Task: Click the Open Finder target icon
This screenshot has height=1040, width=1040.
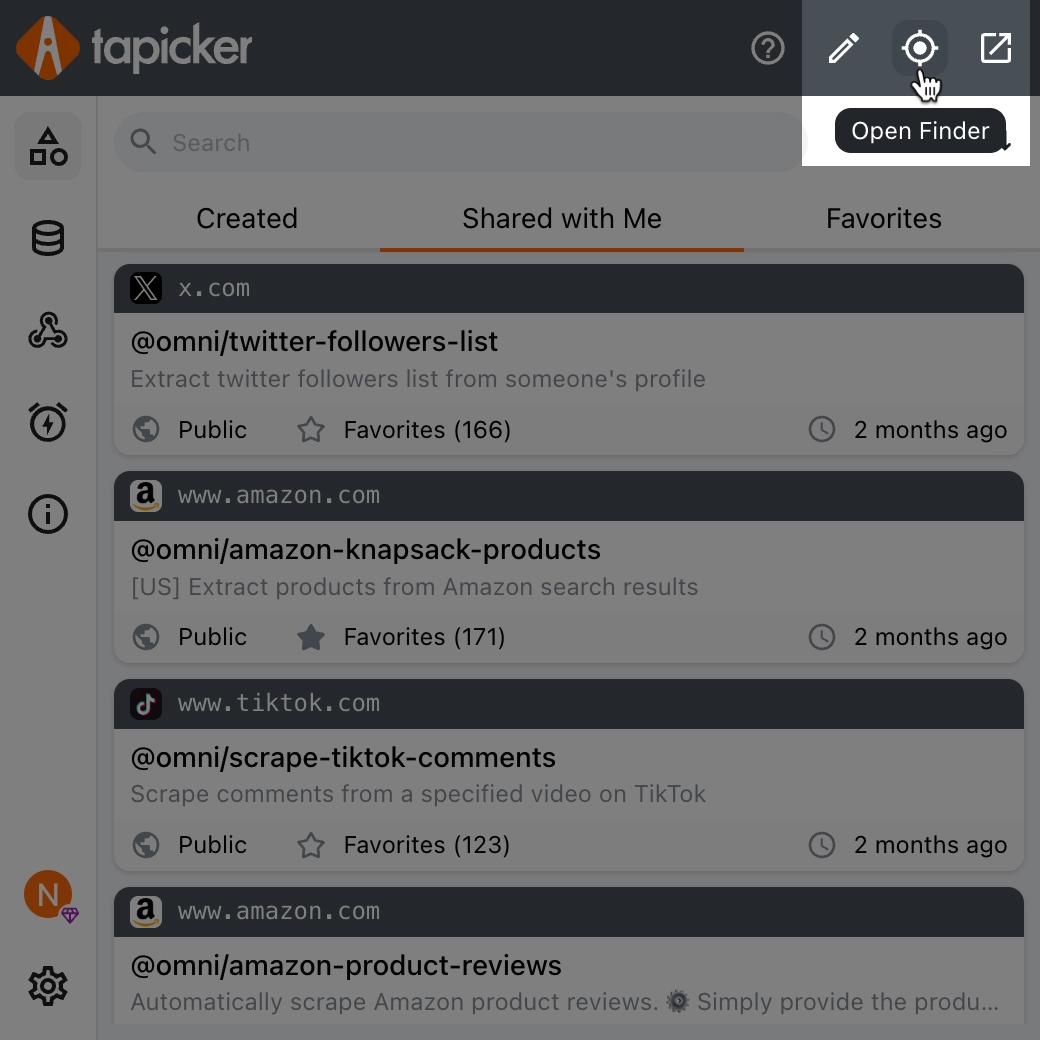Action: coord(919,48)
